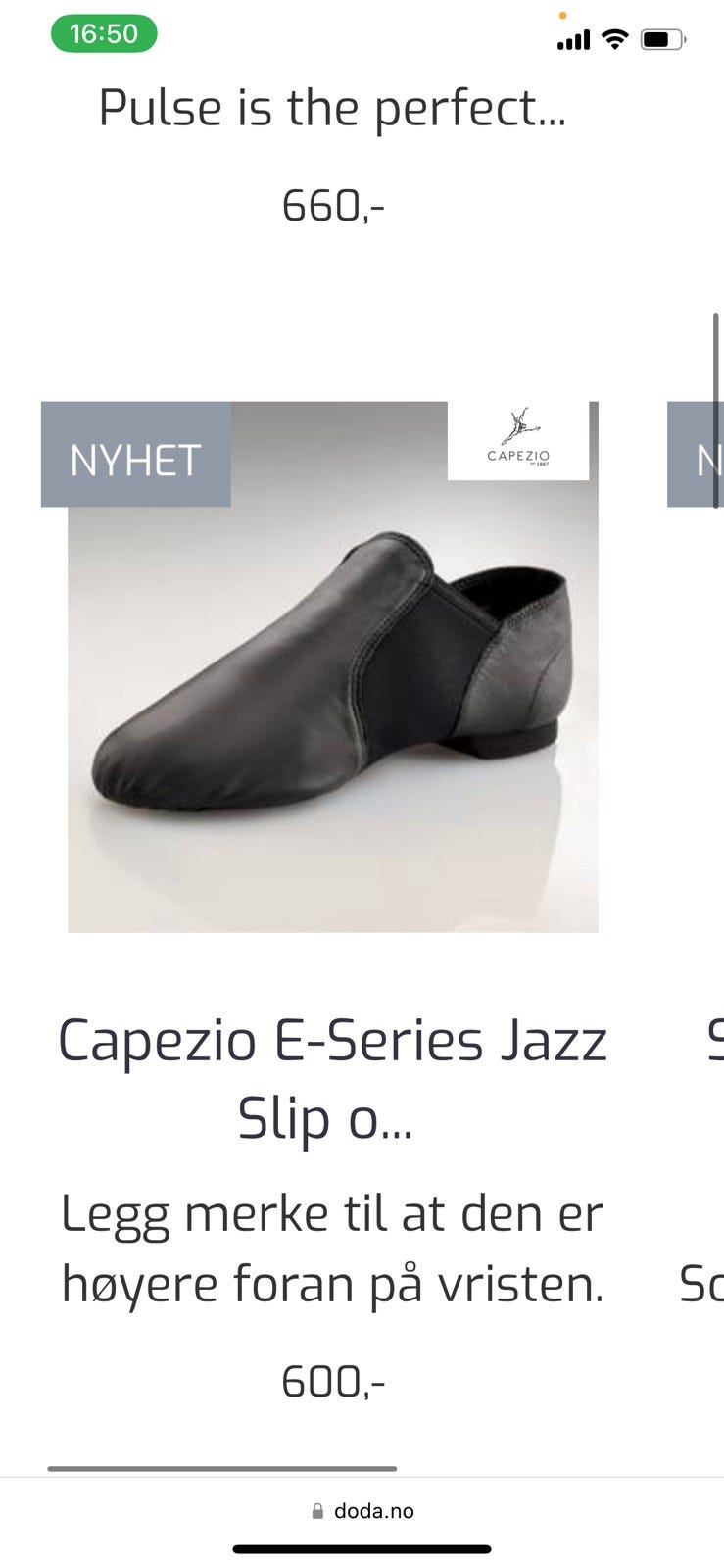Click the 600,- price of the Capezio shoe

pos(333,1382)
